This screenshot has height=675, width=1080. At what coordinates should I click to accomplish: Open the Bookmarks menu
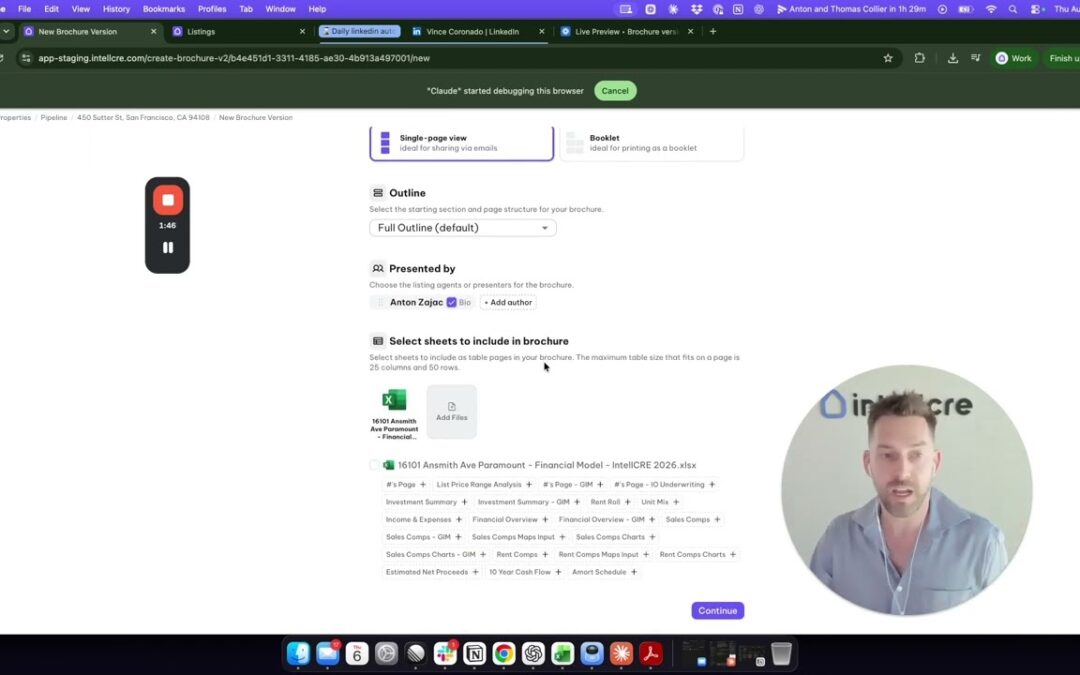point(164,9)
